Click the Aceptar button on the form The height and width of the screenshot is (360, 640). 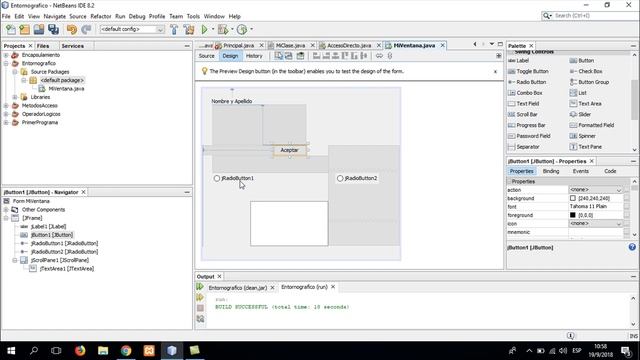(289, 150)
